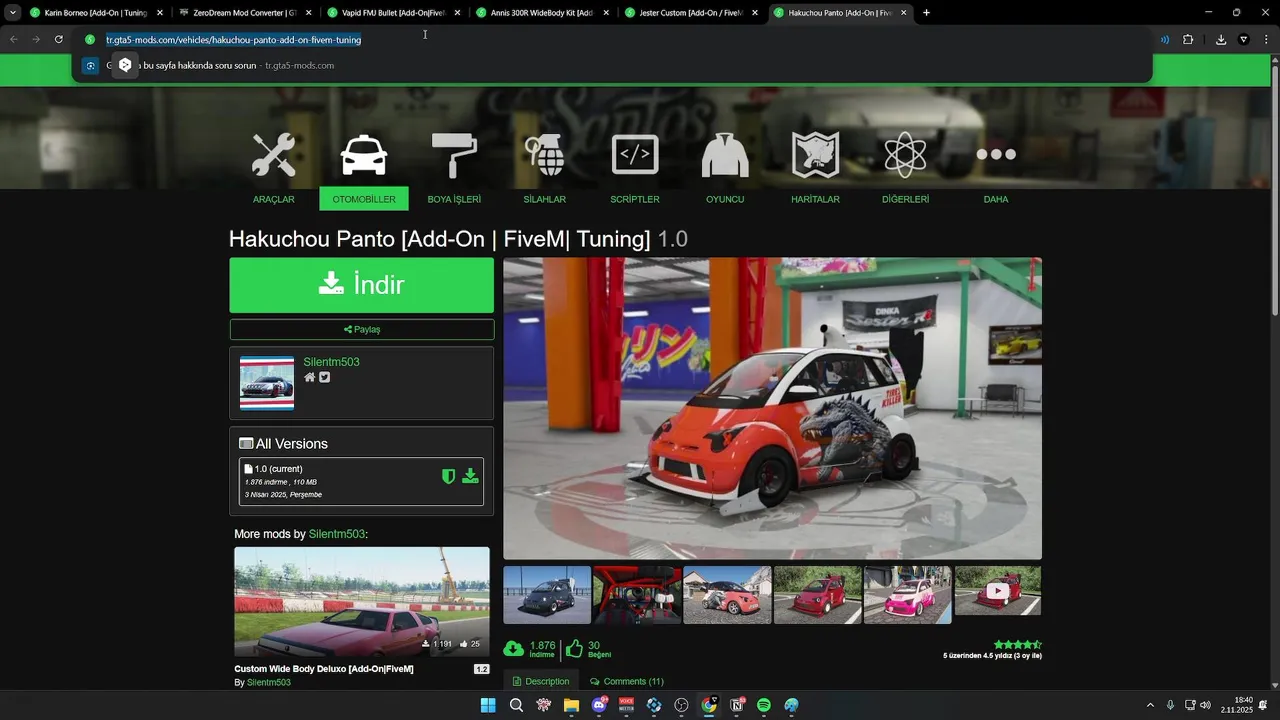The image size is (1280, 720).
Task: Click the green download icon for version 1.0
Action: tap(470, 477)
